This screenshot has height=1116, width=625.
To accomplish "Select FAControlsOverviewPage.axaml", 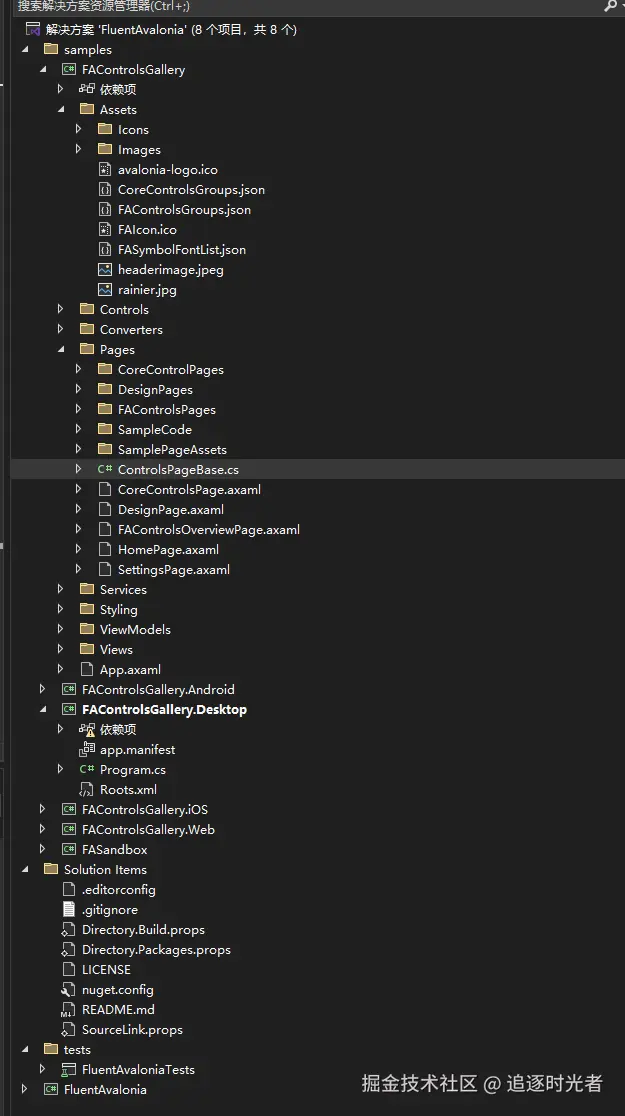I will pos(209,530).
